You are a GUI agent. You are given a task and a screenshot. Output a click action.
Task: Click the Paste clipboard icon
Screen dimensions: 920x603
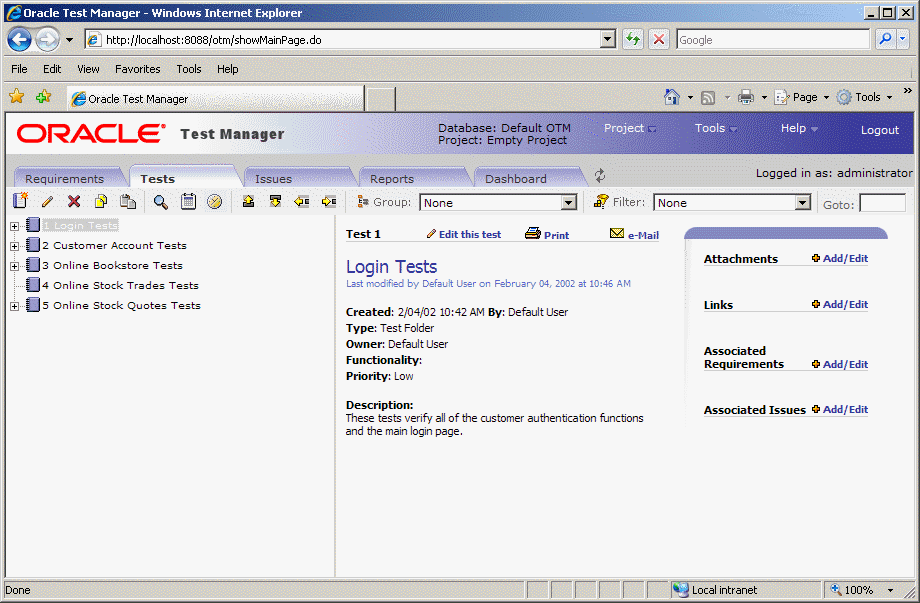(128, 202)
